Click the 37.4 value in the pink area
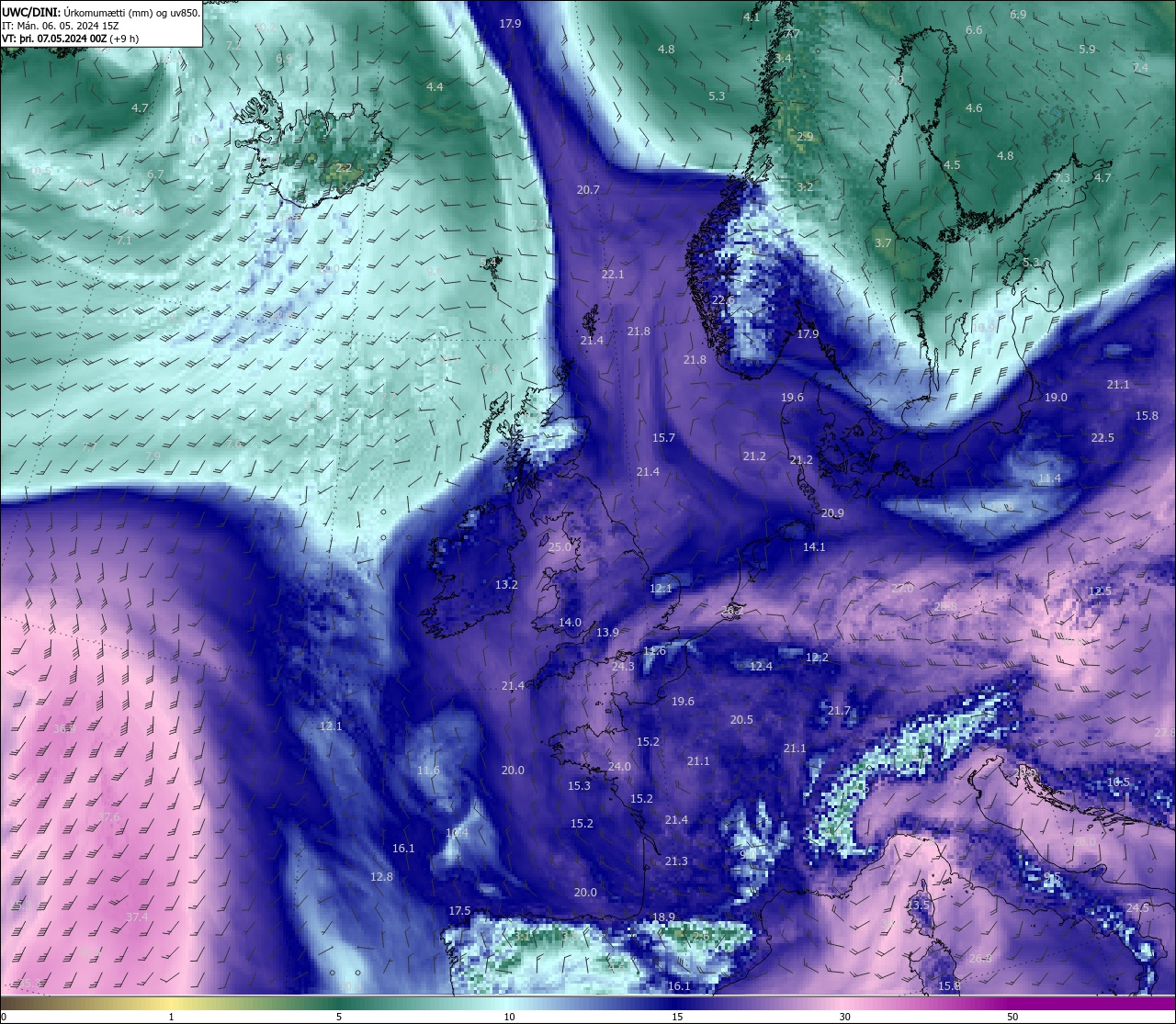1176x1024 pixels. (137, 917)
